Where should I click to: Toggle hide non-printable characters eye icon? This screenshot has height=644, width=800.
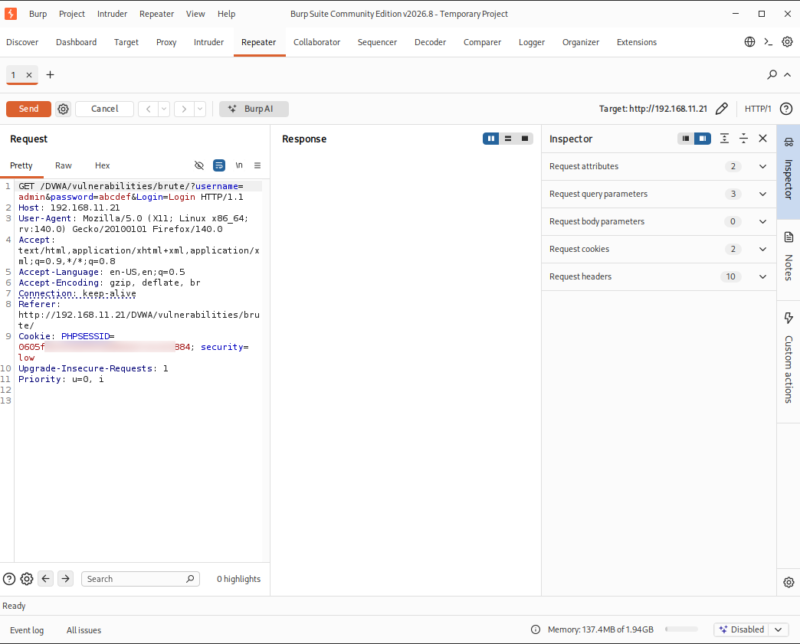pyautogui.click(x=199, y=165)
